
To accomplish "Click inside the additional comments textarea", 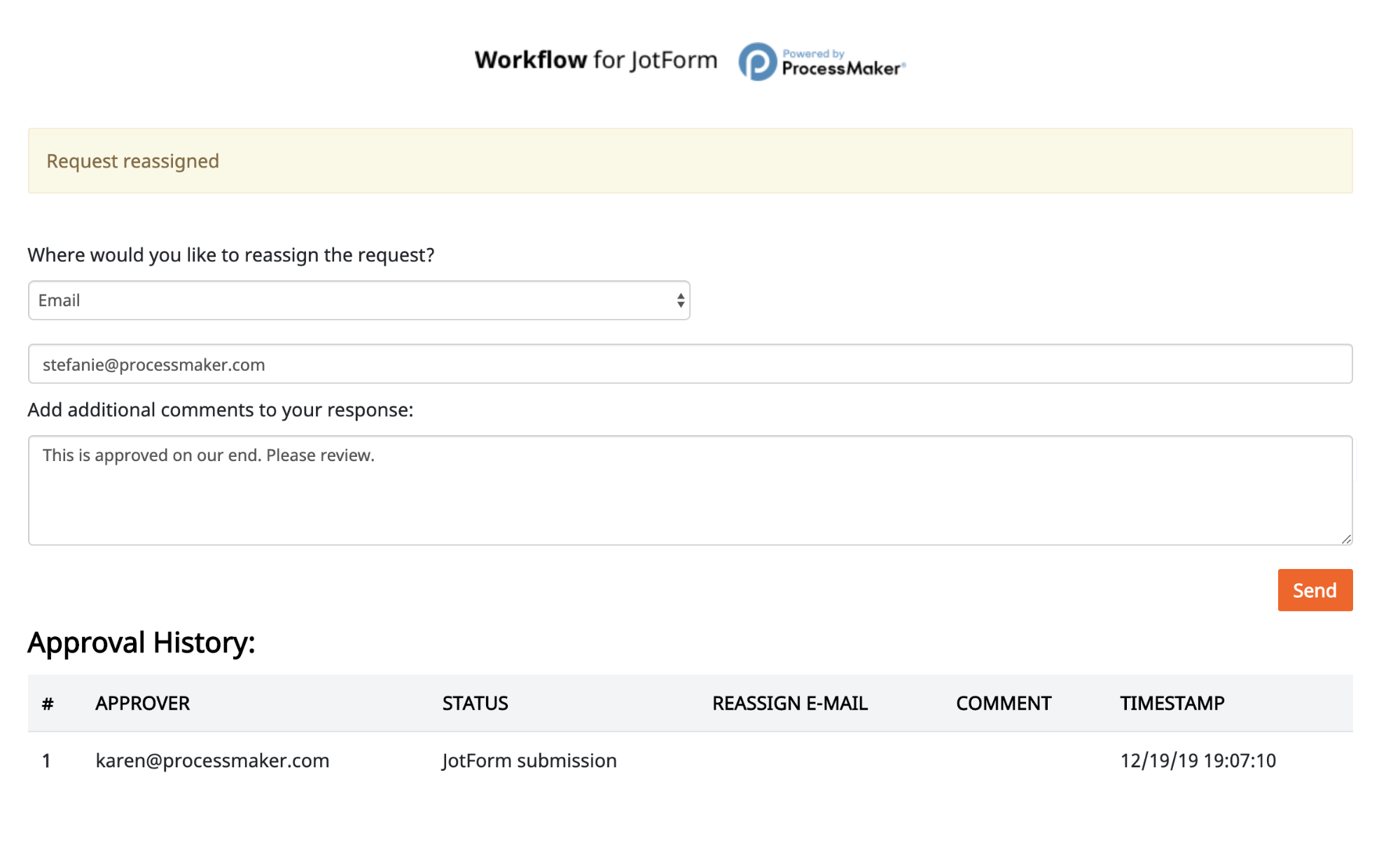I will [x=690, y=491].
